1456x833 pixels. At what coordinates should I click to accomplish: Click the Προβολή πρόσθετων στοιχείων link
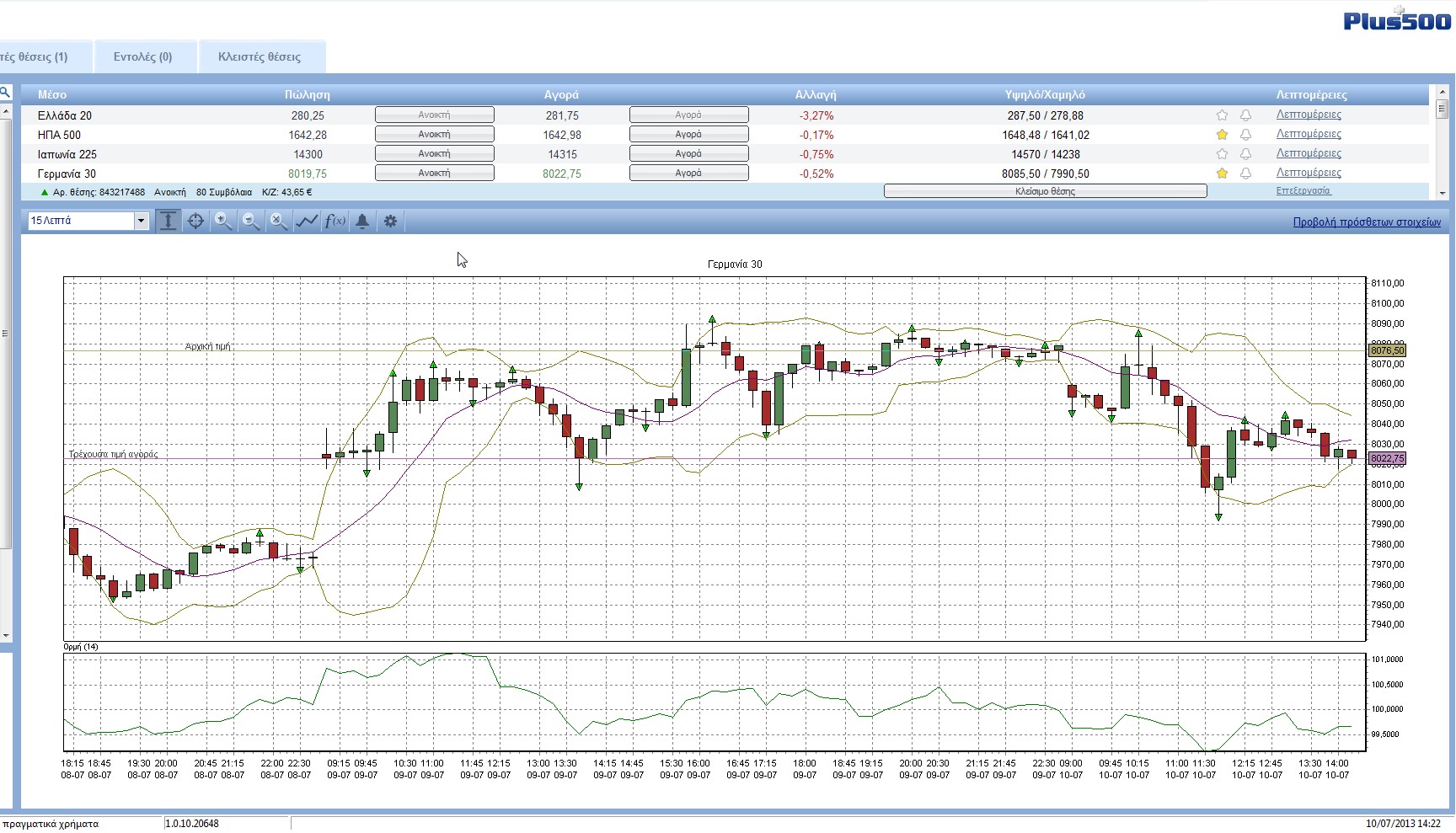[1367, 222]
